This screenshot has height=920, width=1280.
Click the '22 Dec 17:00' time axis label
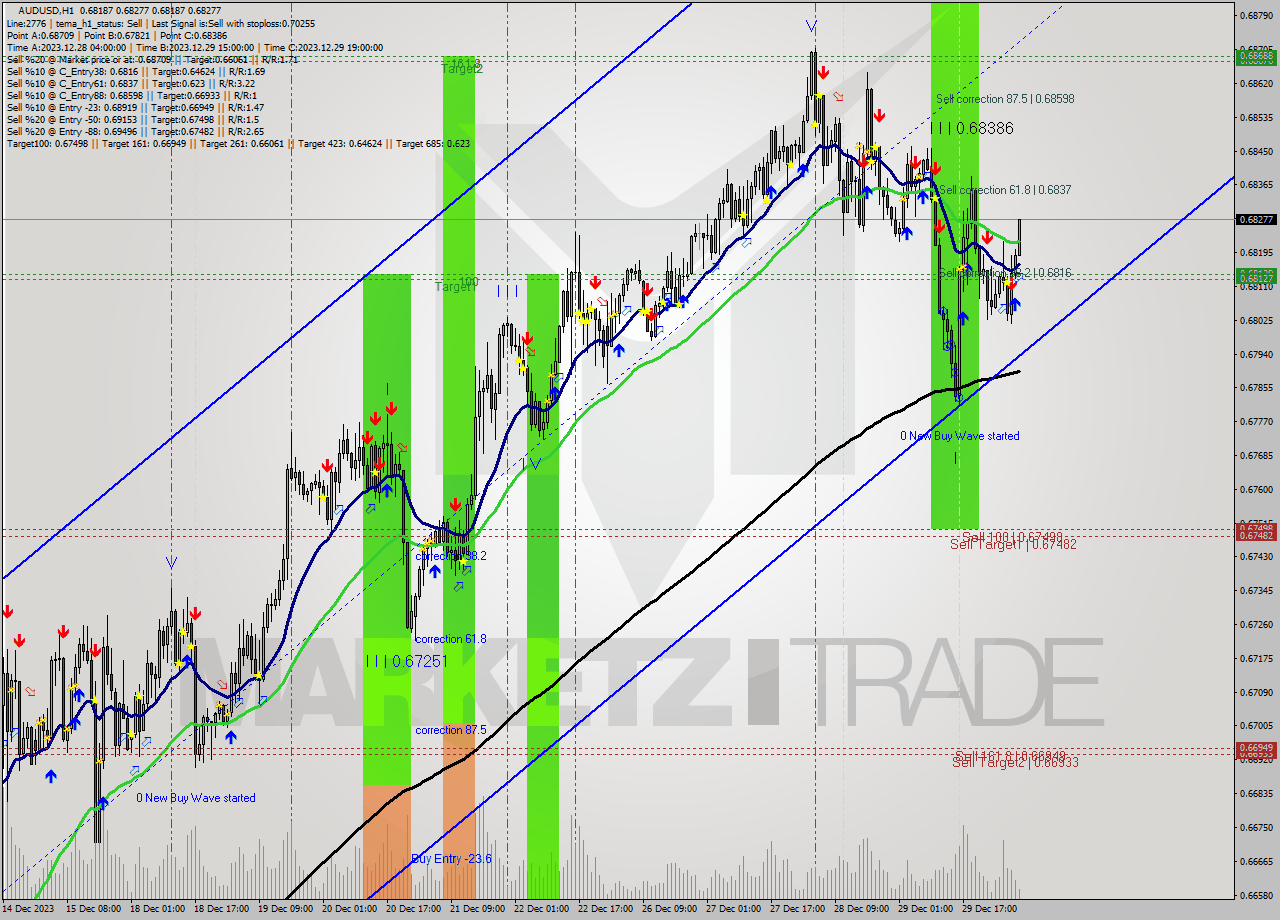[607, 909]
